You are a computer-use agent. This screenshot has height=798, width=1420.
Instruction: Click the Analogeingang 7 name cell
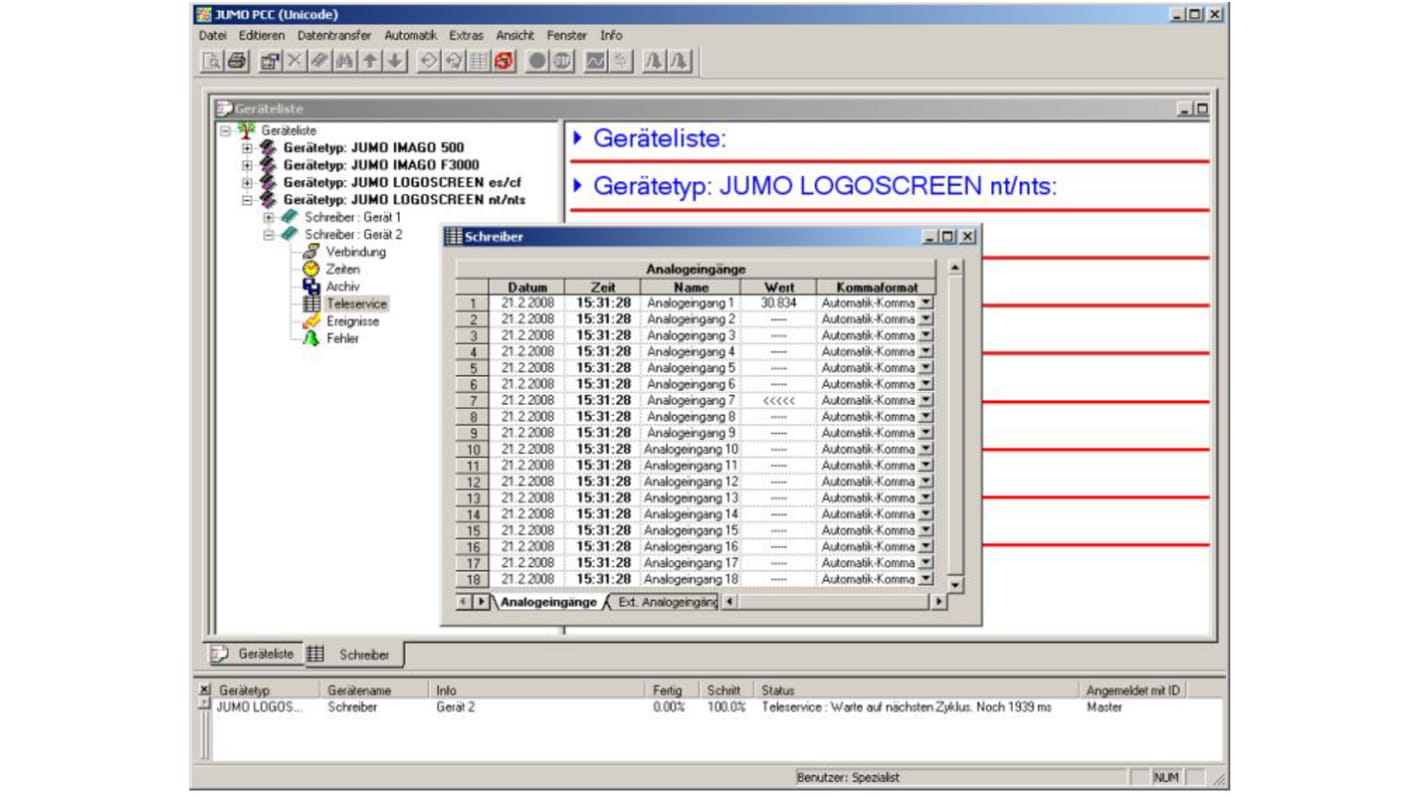[691, 400]
